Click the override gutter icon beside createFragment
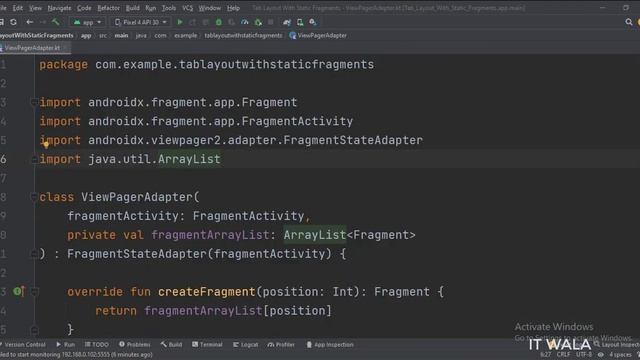Screen dimensions: 640x360 18,291
